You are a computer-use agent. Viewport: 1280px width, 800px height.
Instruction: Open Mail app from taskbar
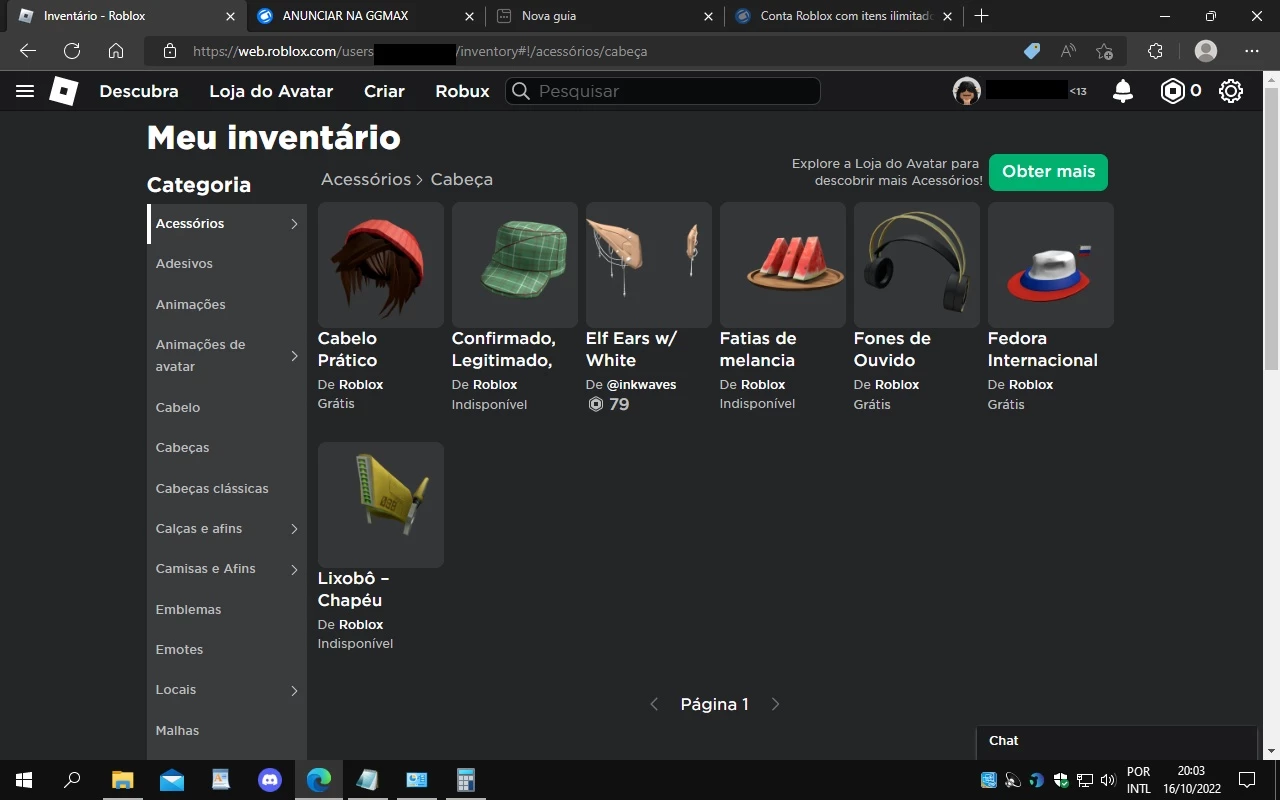(x=172, y=780)
